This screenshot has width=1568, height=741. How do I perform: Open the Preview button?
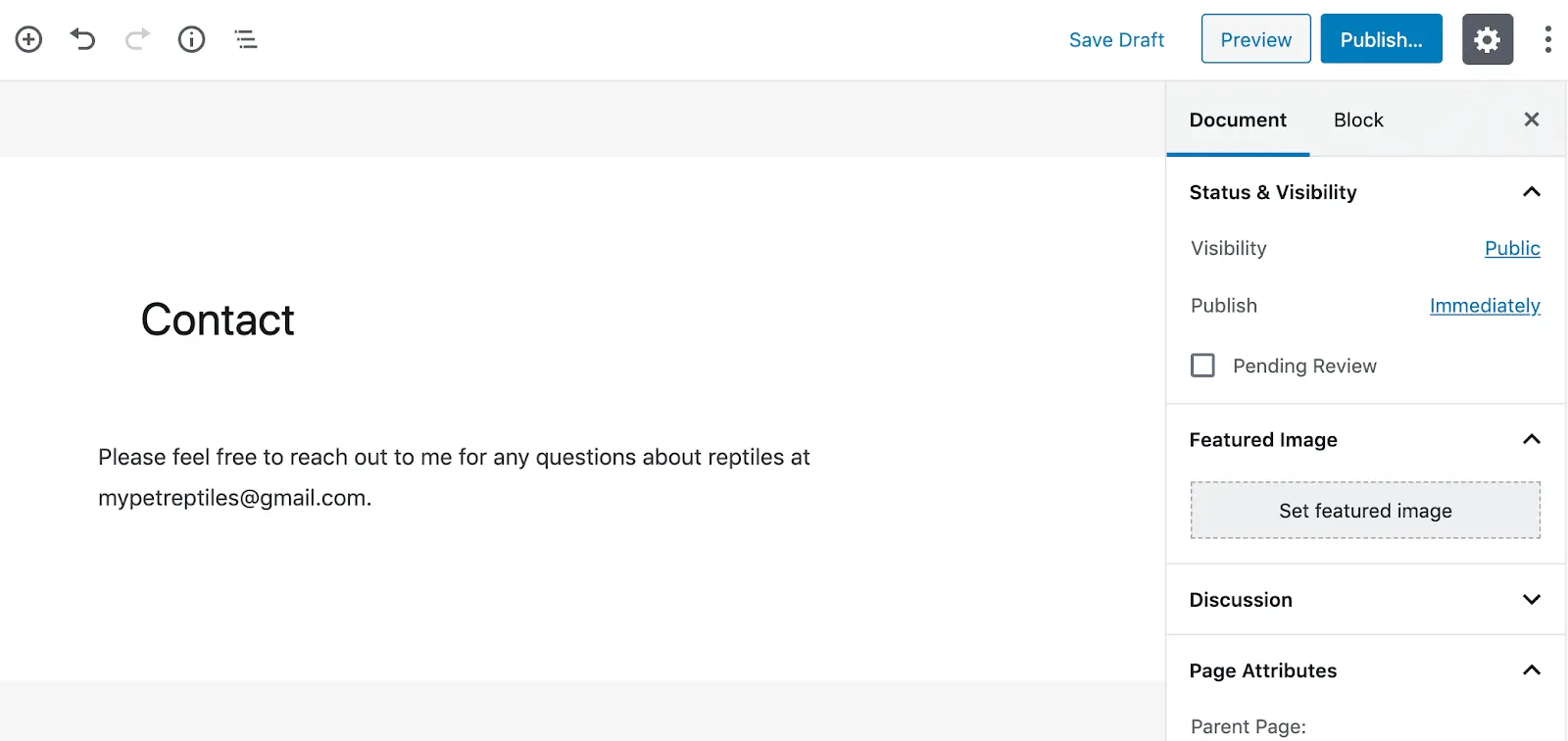(x=1255, y=39)
